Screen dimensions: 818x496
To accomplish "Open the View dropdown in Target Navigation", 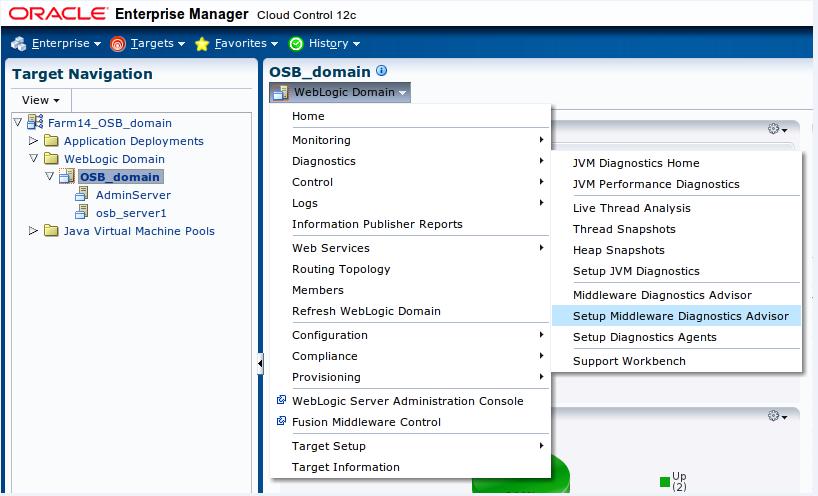I will [41, 100].
